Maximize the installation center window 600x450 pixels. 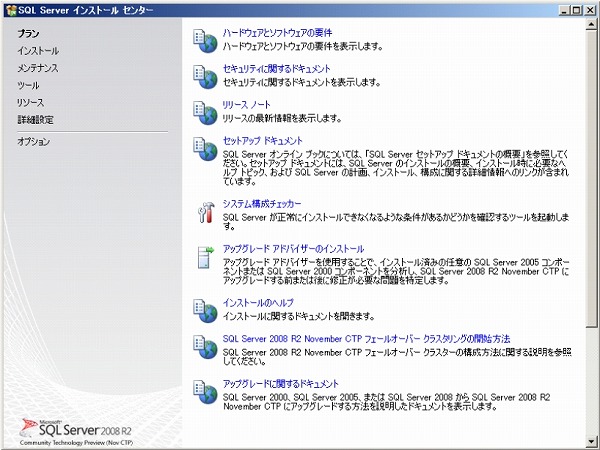577,11
